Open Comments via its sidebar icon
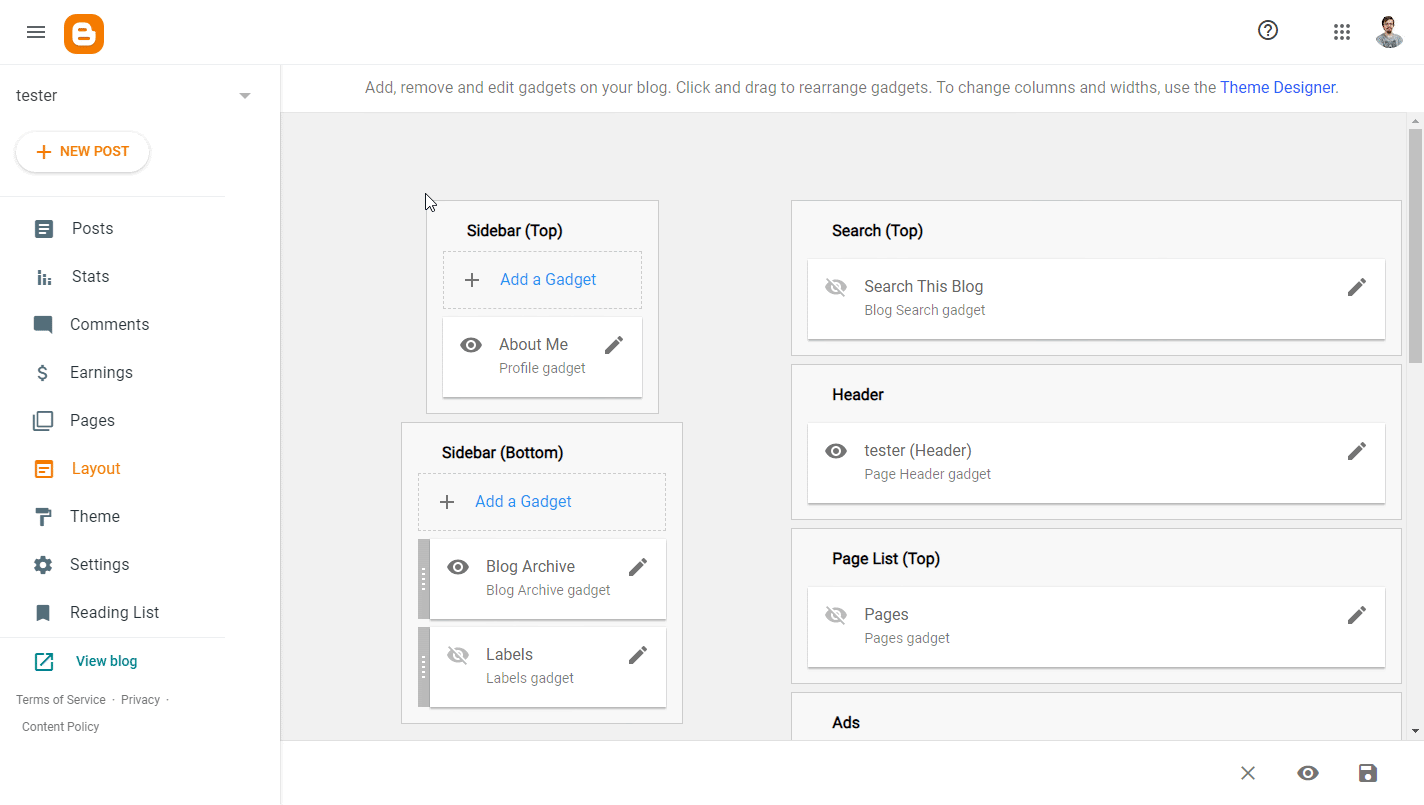This screenshot has height=805, width=1424. (43, 324)
